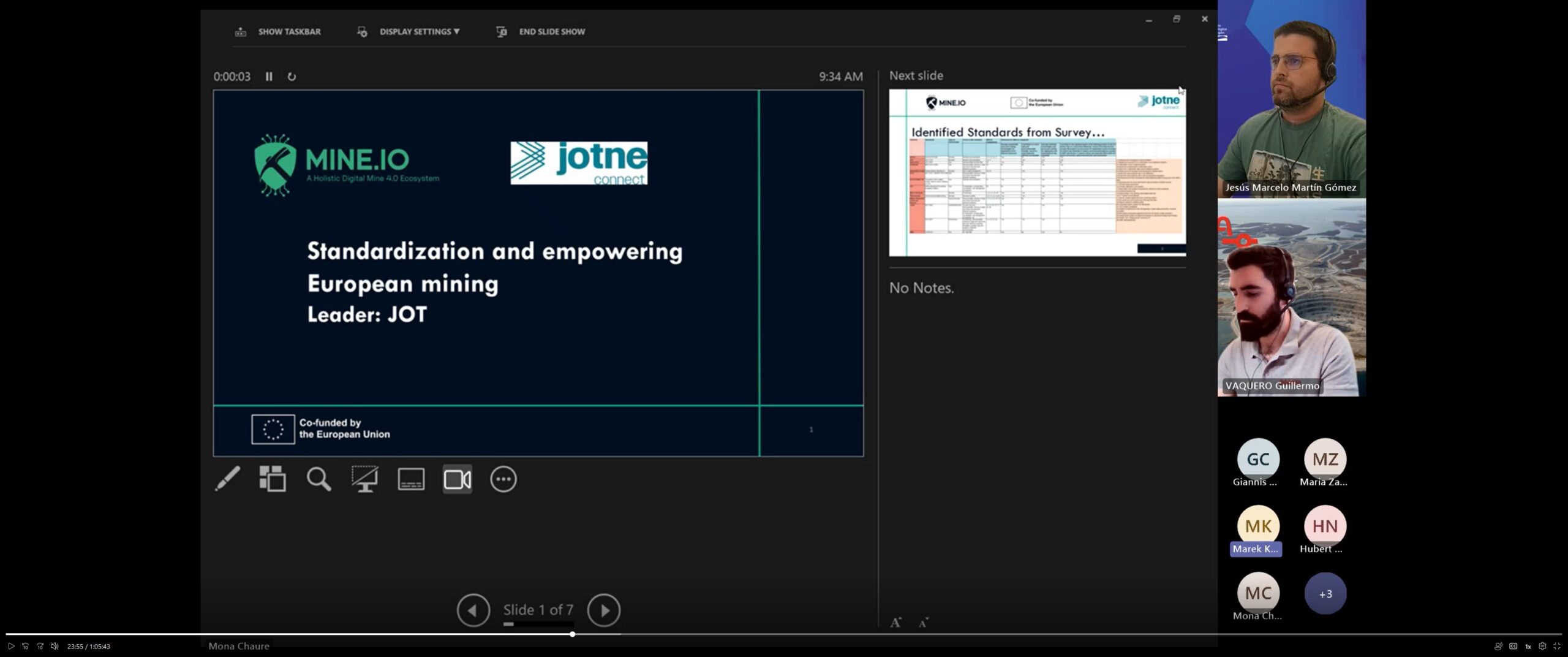Image resolution: width=1568 pixels, height=657 pixels.
Task: Click the speaker voice icon in player bar
Action: (1498, 646)
